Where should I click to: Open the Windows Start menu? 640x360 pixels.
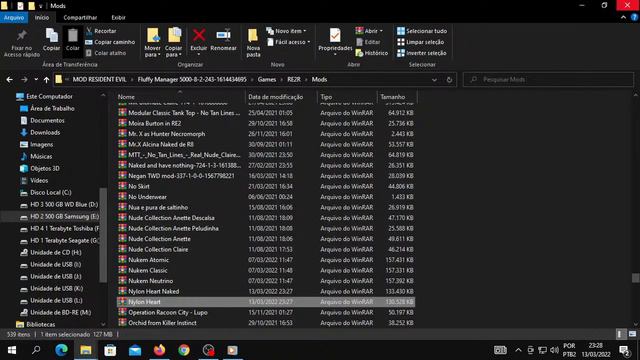(12, 350)
